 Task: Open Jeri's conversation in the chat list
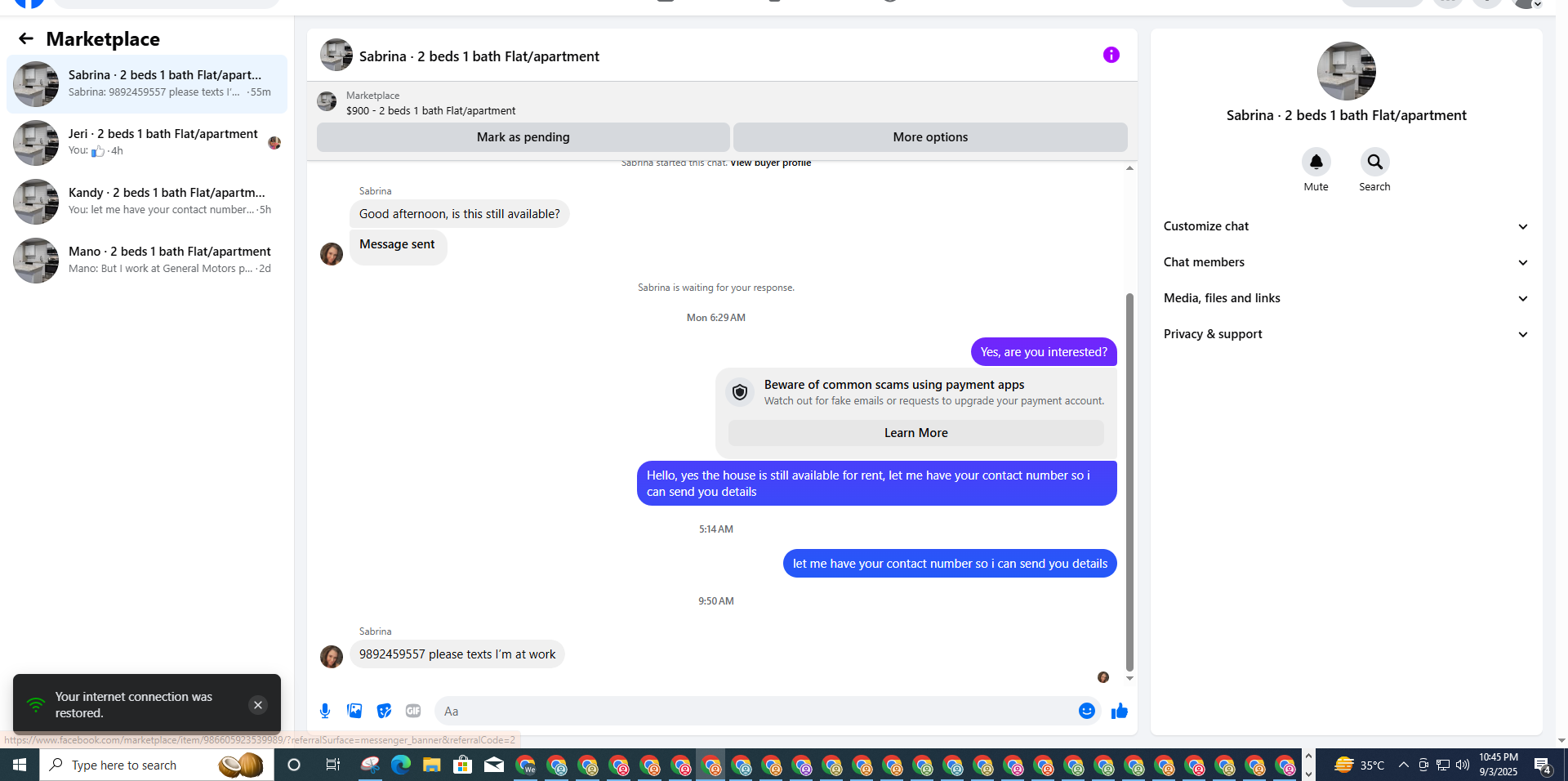click(x=147, y=143)
